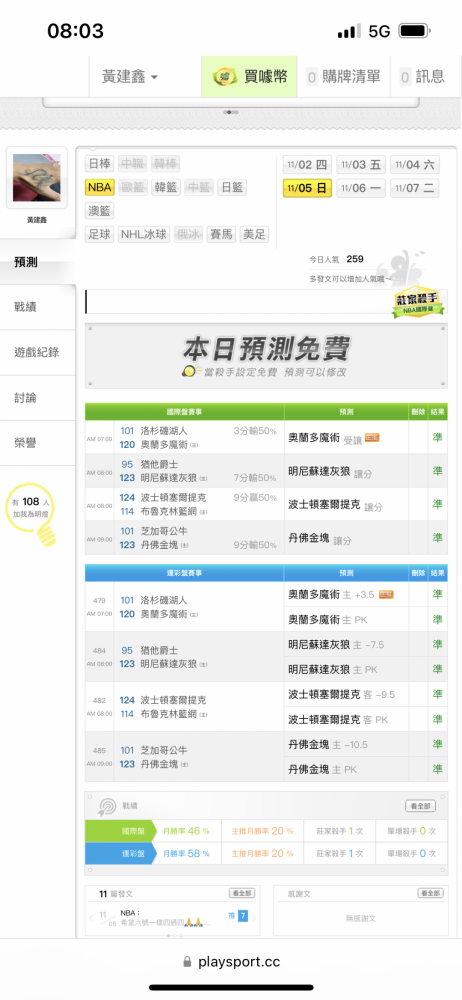This screenshot has width=462, height=1000.
Task: Click 看全部 in the 戰績 section
Action: (x=421, y=805)
